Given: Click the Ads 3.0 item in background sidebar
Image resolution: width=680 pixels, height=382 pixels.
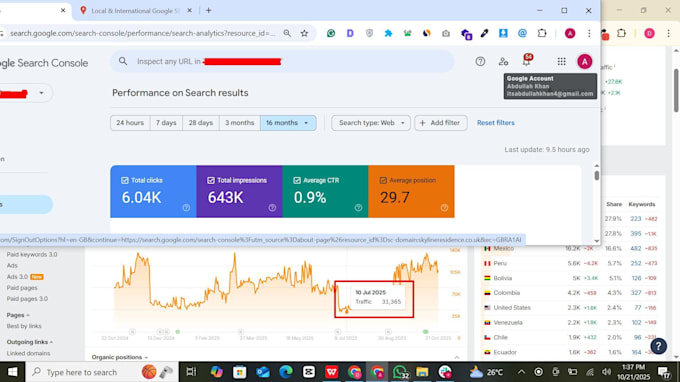Looking at the screenshot, I should (25, 277).
